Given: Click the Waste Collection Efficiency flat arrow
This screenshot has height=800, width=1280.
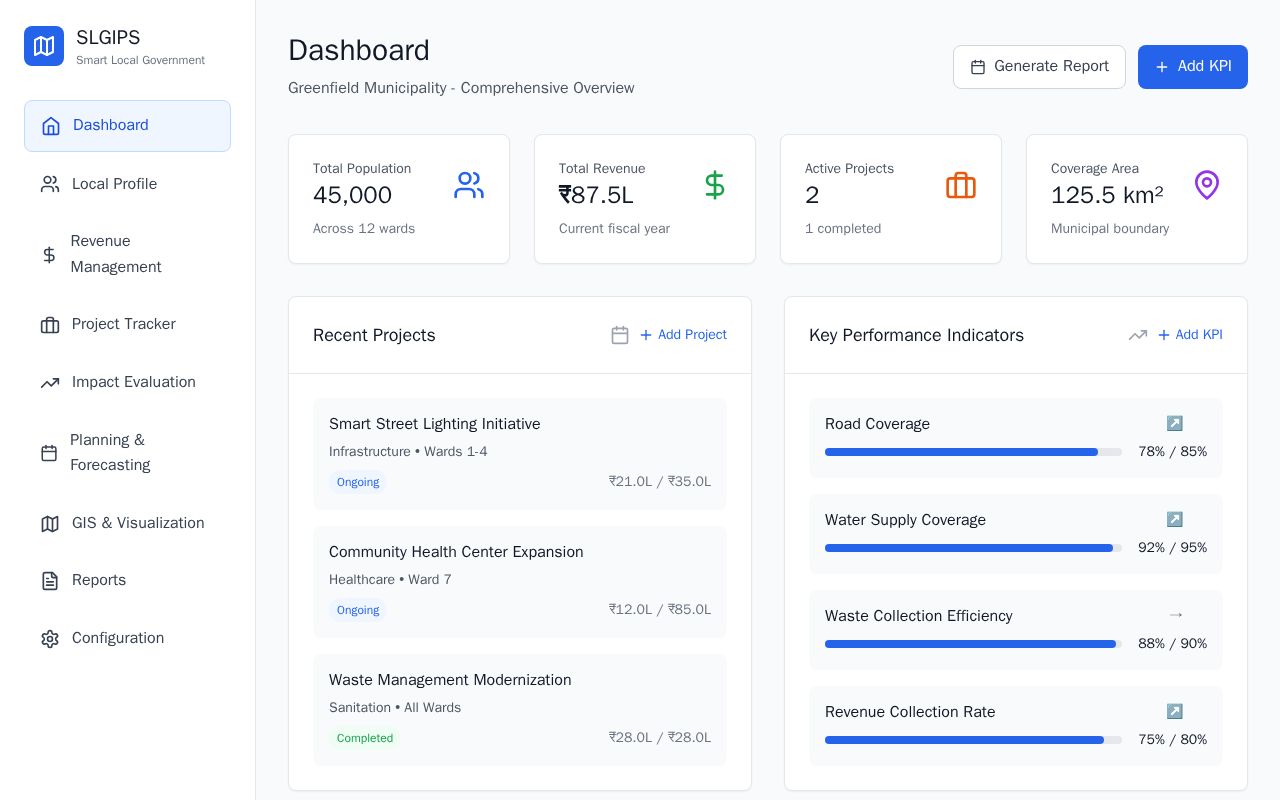Looking at the screenshot, I should [x=1176, y=616].
